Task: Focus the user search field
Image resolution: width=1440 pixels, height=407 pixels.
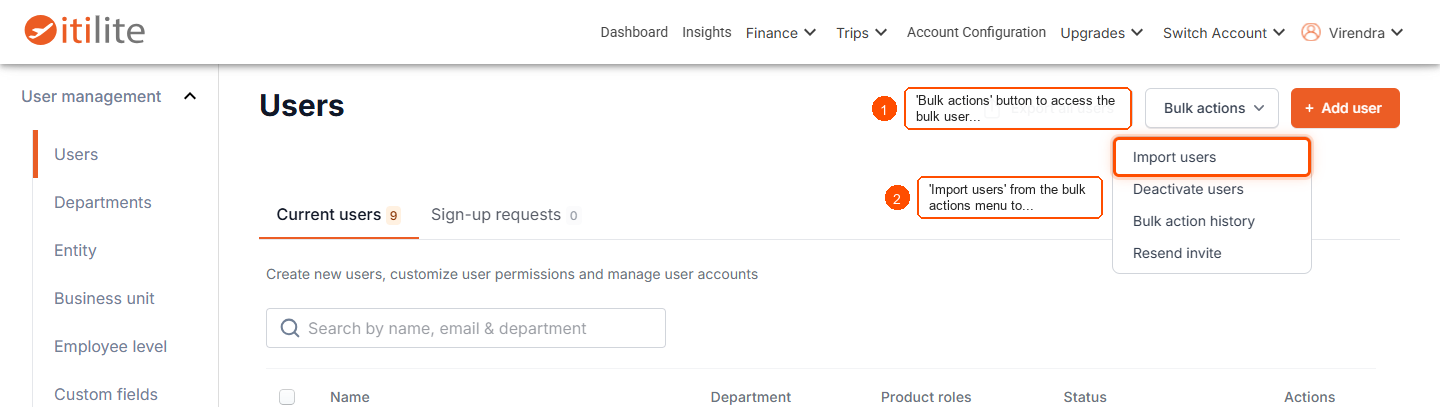Action: tap(466, 328)
